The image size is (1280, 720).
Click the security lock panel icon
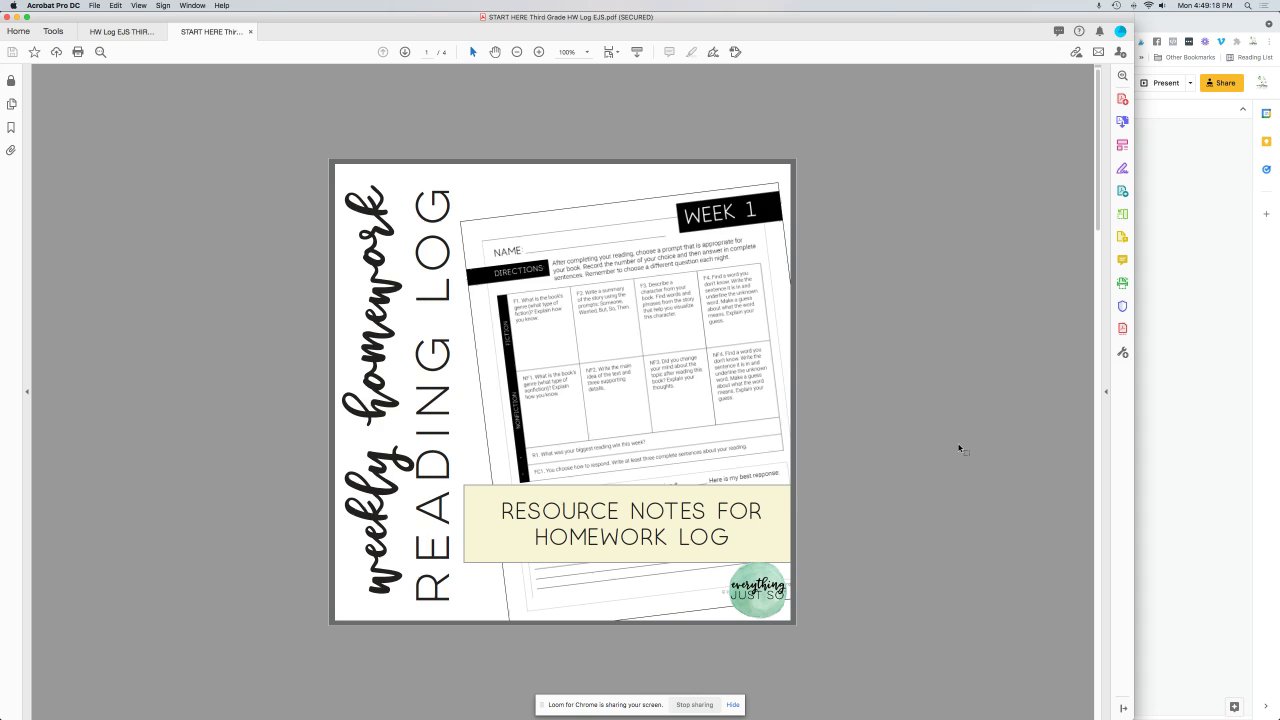pyautogui.click(x=11, y=81)
